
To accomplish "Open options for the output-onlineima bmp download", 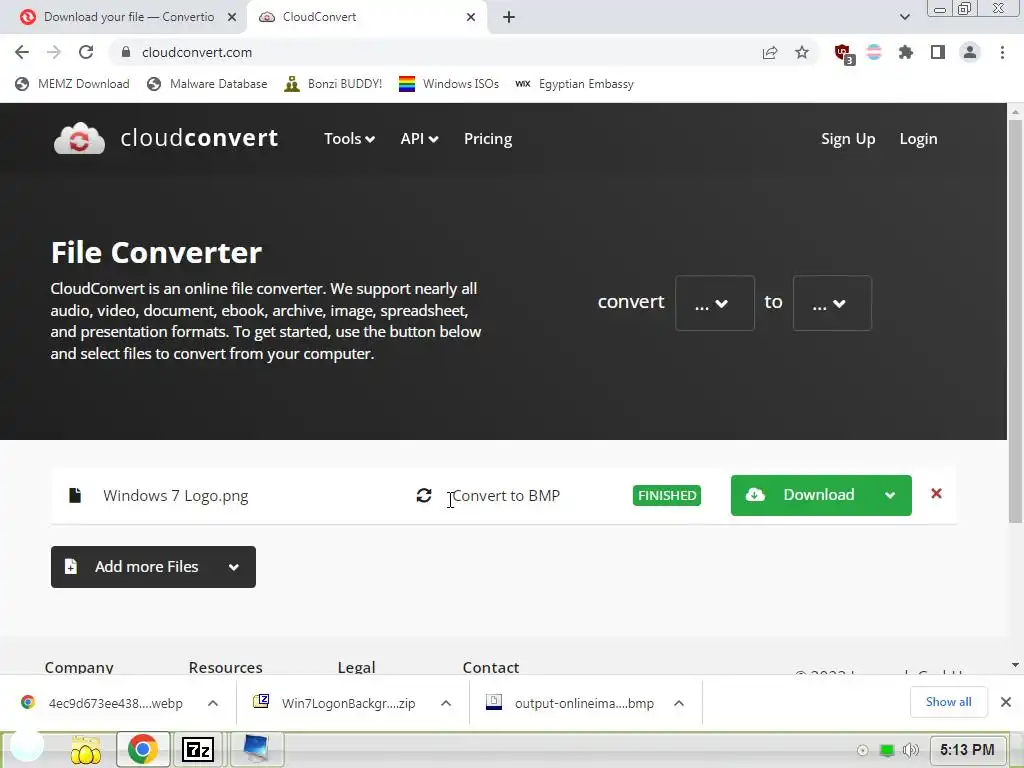I will 679,703.
